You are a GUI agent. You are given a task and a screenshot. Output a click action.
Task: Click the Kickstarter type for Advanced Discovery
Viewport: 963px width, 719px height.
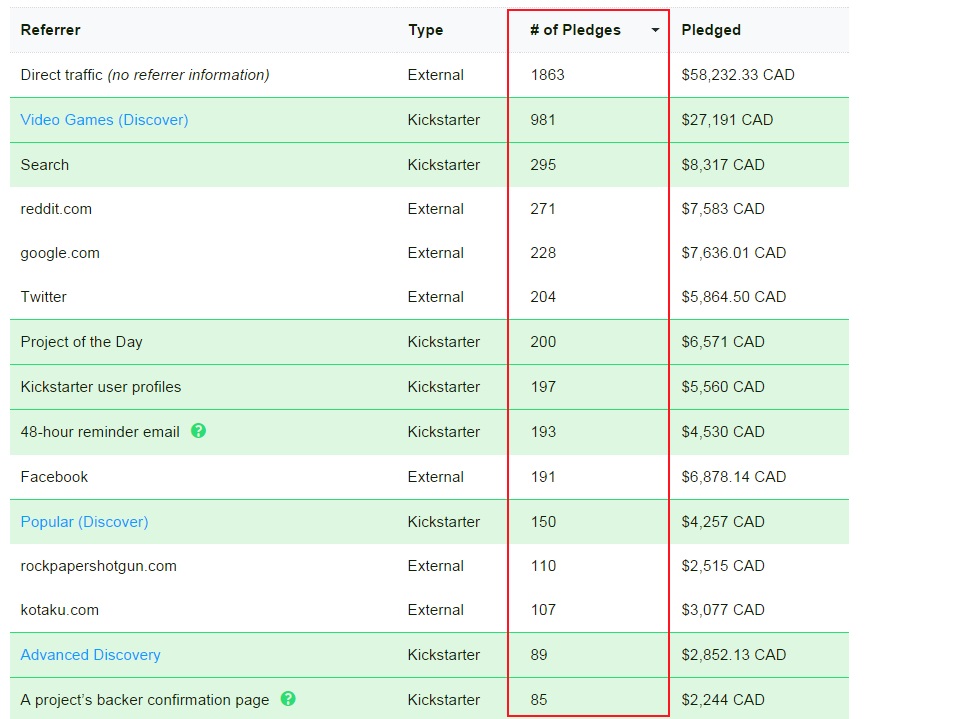click(x=443, y=655)
